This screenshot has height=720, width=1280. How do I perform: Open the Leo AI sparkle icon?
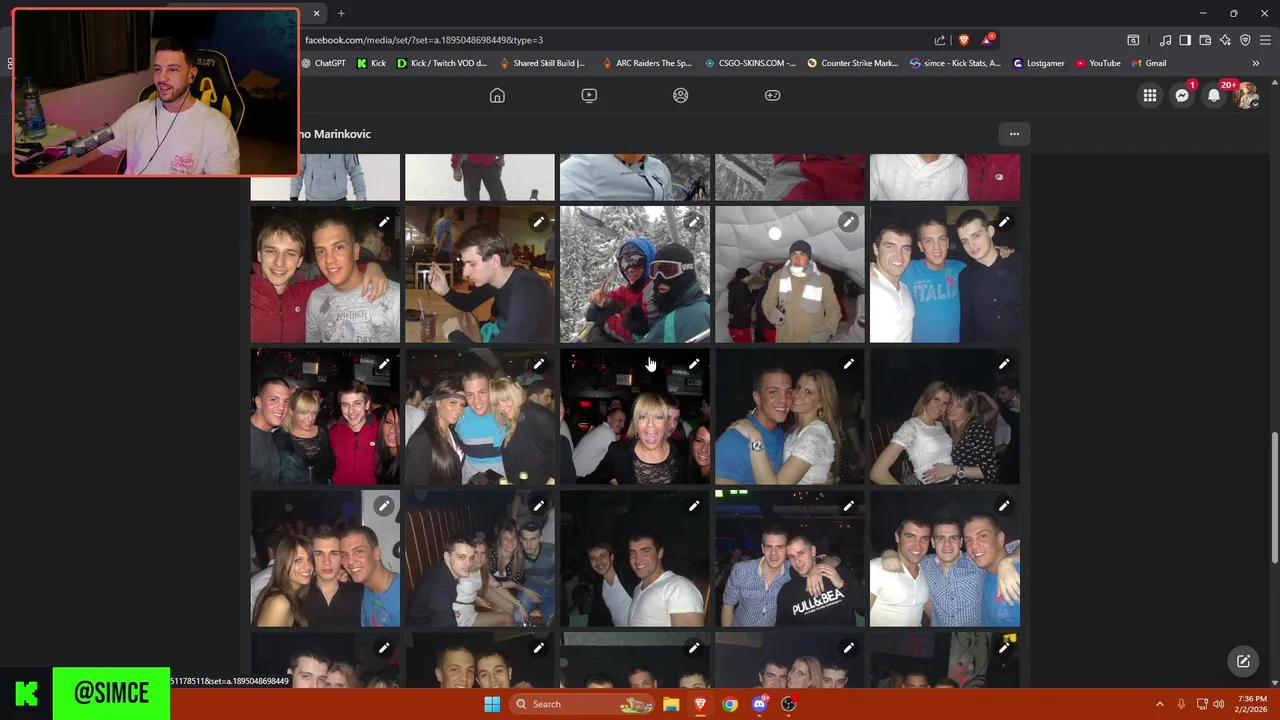click(x=1225, y=40)
